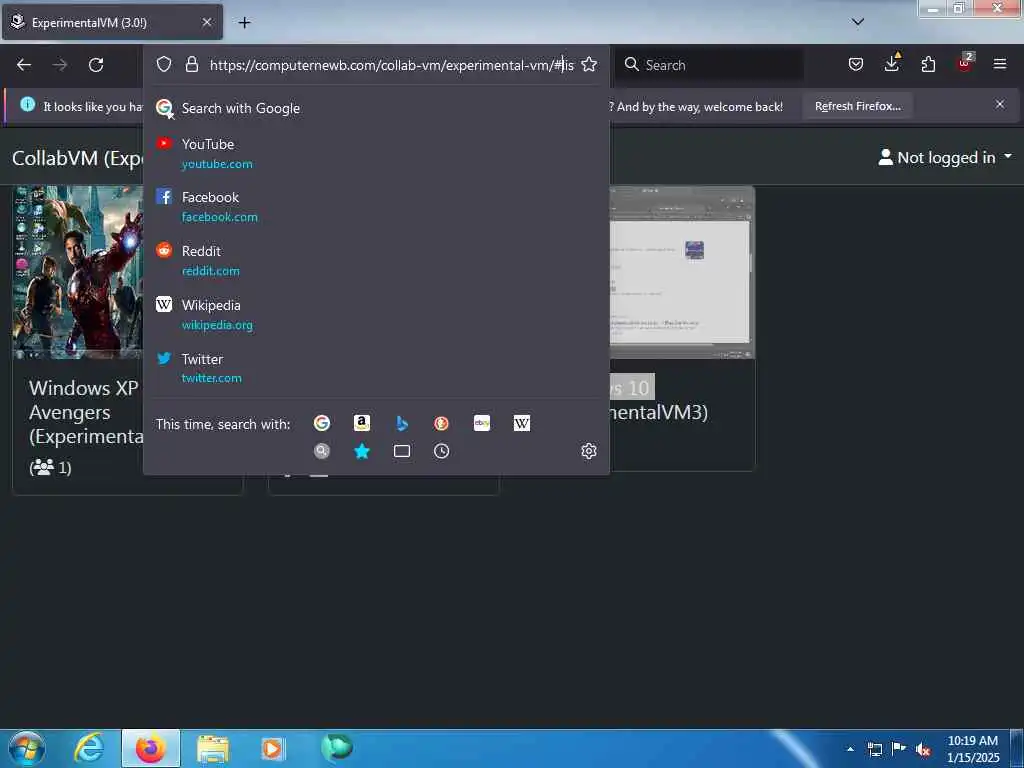Click Firefox button on the taskbar
This screenshot has height=768, width=1024.
click(x=151, y=748)
